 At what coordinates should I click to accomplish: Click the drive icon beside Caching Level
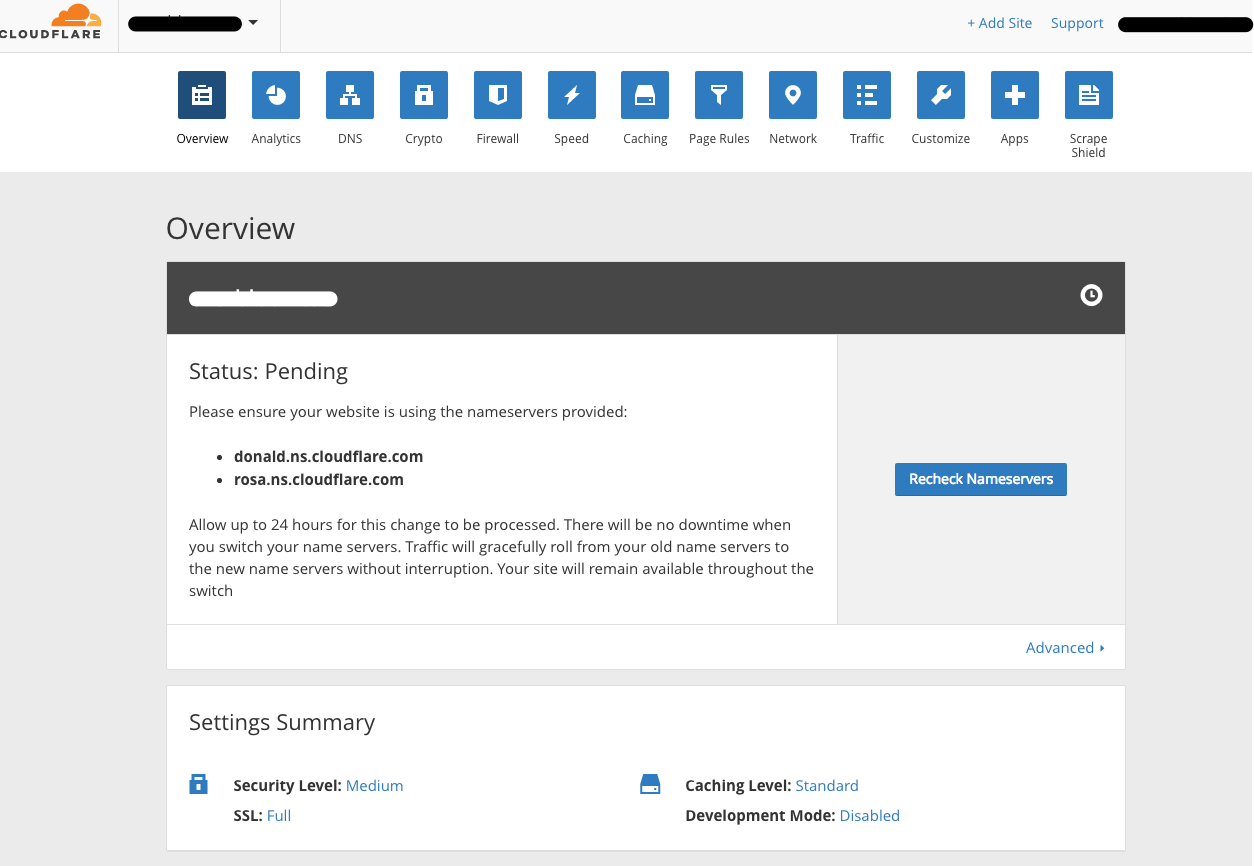click(x=650, y=784)
